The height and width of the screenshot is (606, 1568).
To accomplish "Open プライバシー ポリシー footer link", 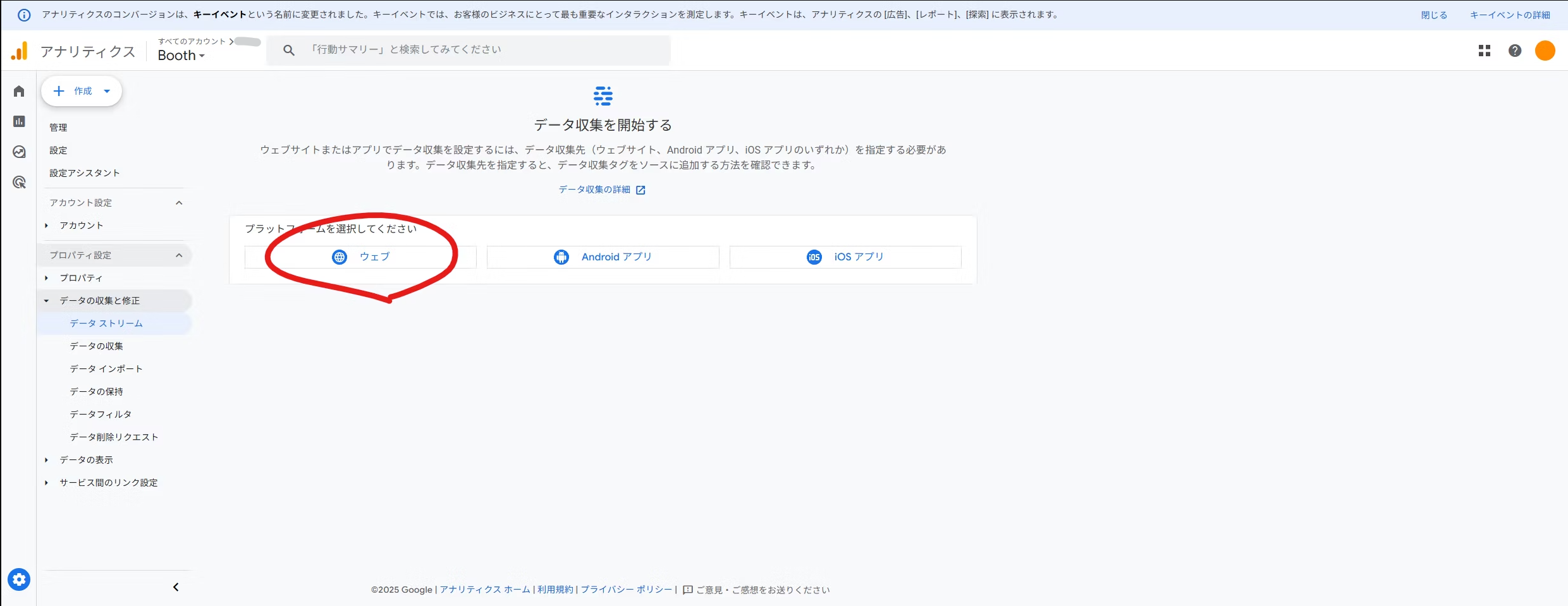I will (x=627, y=590).
